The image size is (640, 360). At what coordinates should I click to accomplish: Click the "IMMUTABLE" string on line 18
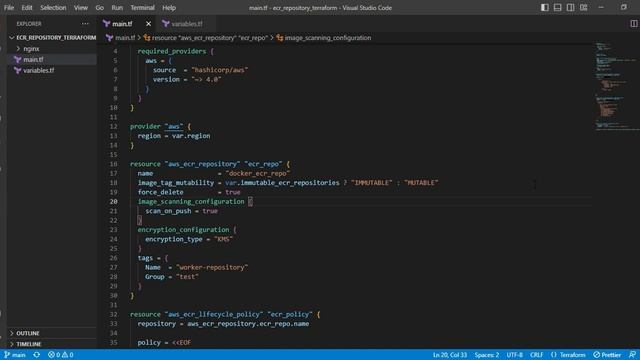click(371, 183)
